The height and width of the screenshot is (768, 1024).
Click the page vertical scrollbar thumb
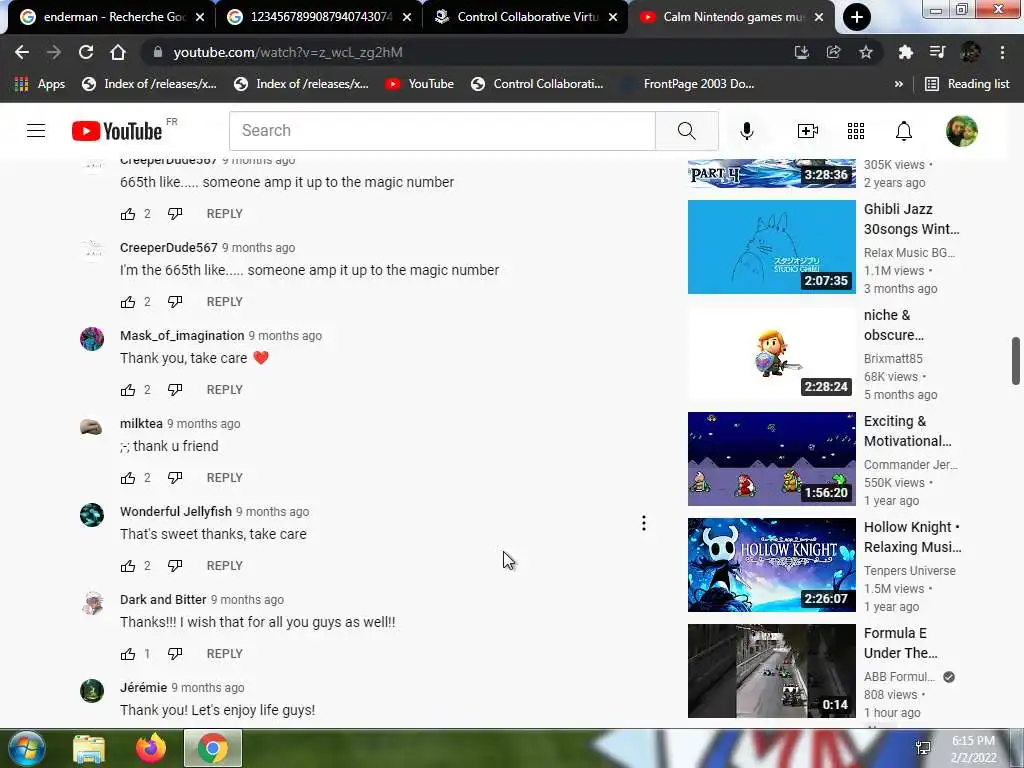[x=1016, y=361]
